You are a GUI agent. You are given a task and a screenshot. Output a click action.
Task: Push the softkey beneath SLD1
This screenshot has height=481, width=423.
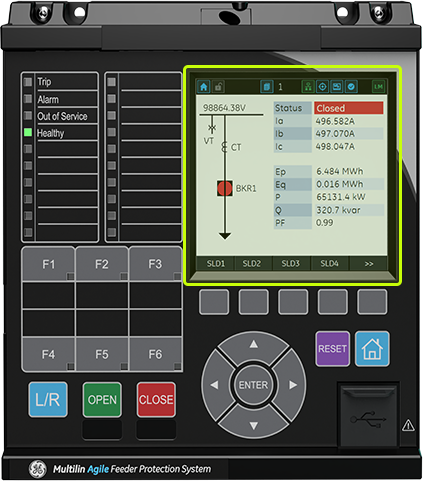(214, 302)
